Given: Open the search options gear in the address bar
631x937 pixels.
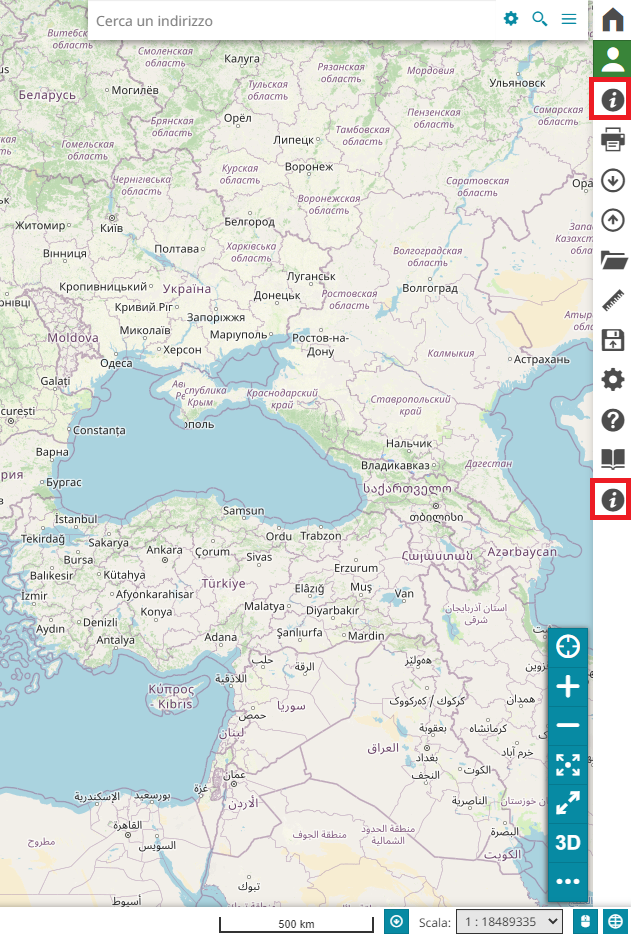Looking at the screenshot, I should click(511, 19).
